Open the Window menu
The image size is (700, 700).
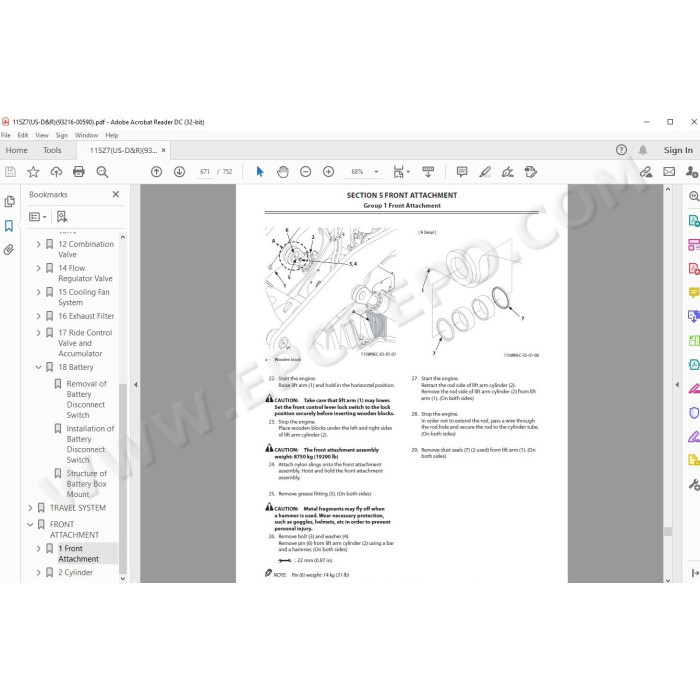(86, 135)
